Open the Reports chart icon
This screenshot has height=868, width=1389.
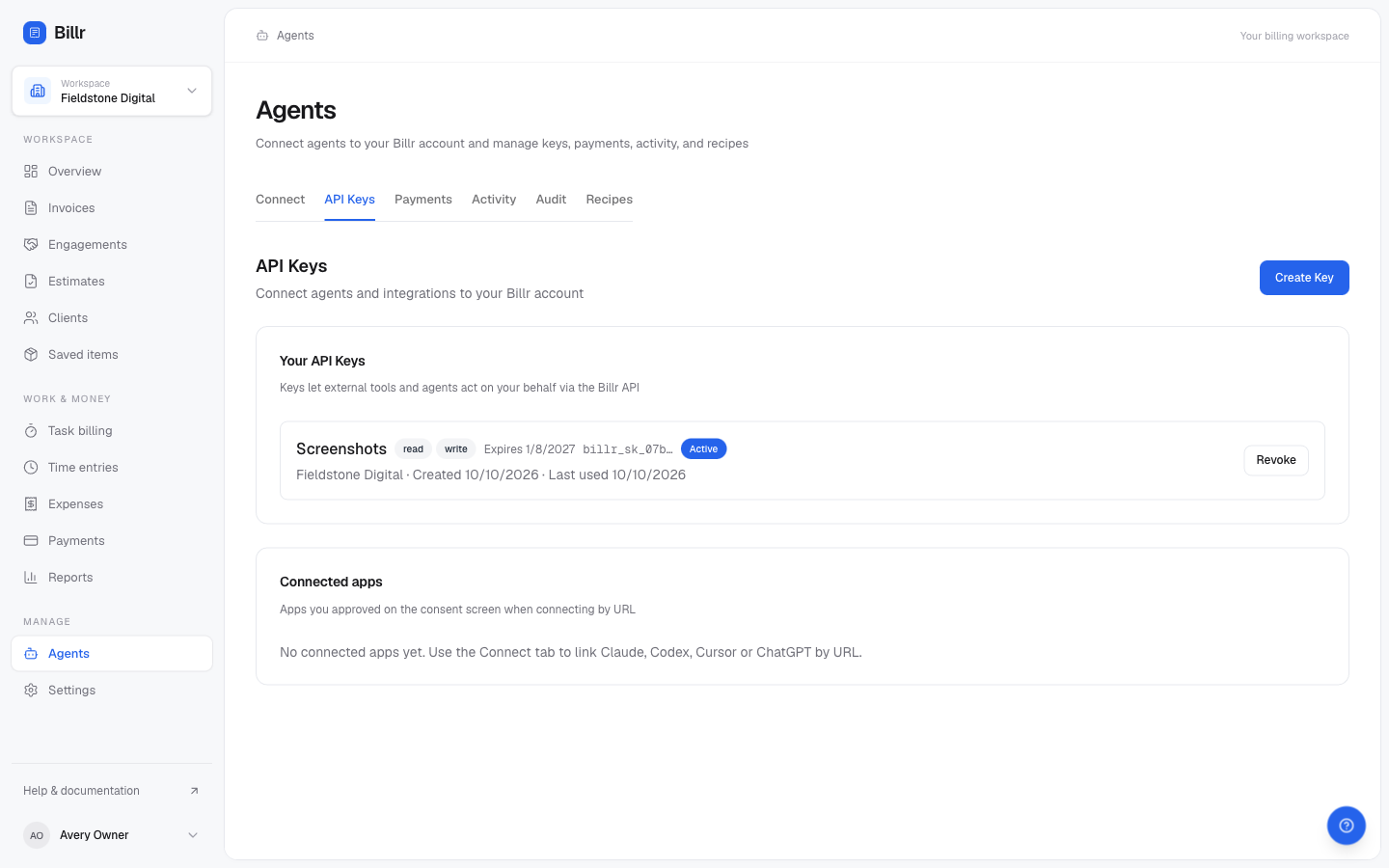click(31, 578)
